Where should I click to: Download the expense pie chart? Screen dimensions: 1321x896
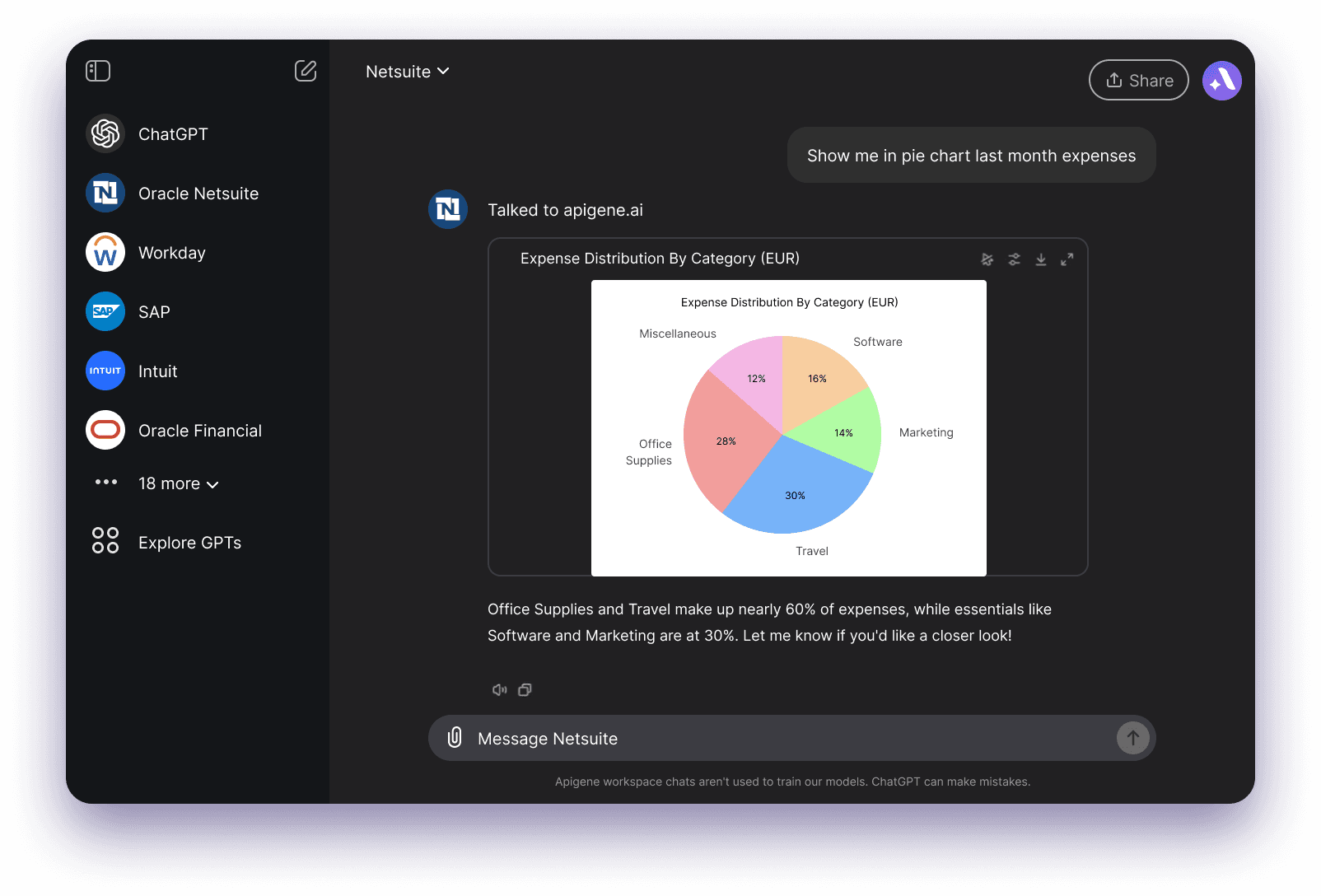tap(1041, 259)
